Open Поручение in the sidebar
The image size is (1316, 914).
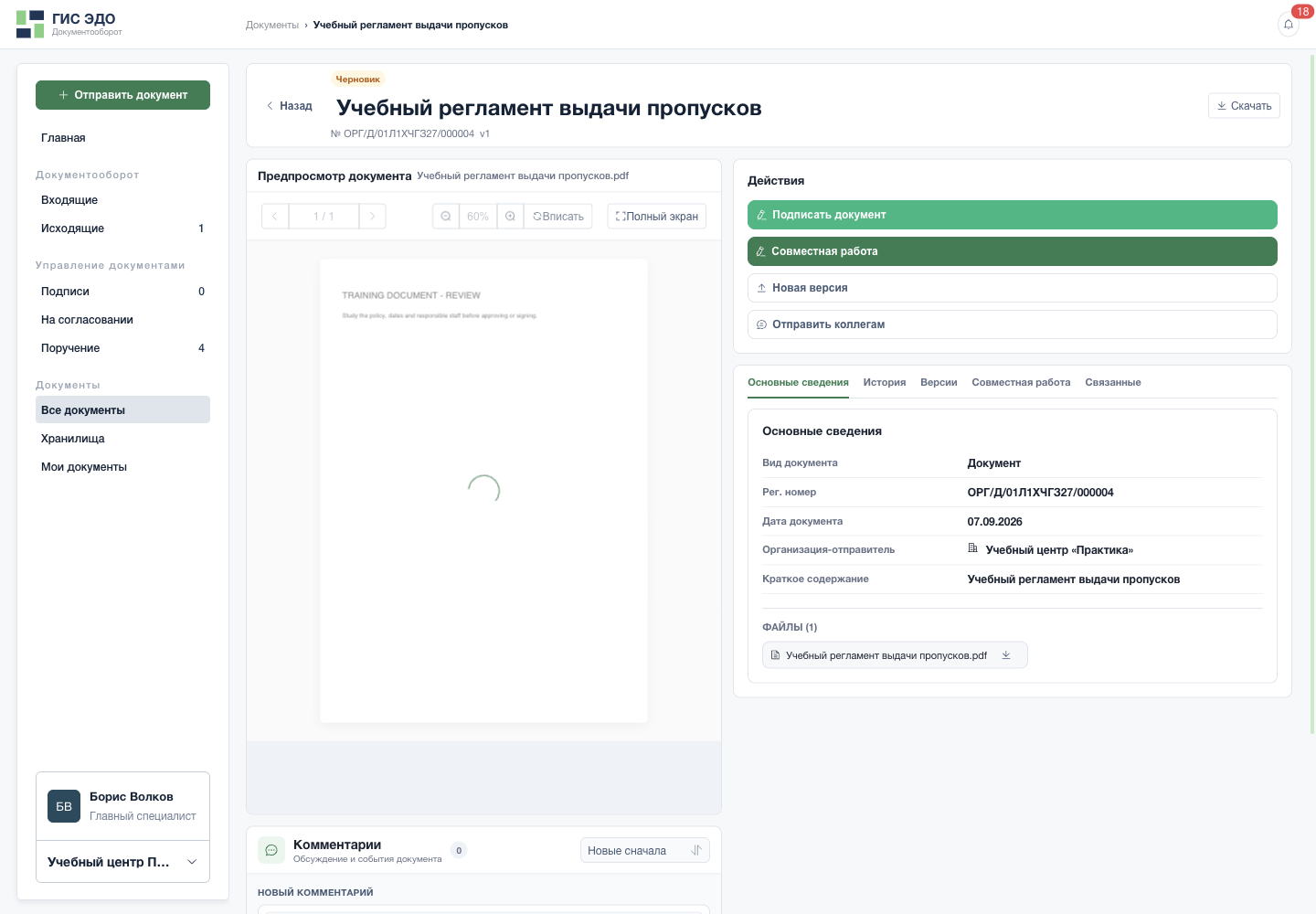122,348
